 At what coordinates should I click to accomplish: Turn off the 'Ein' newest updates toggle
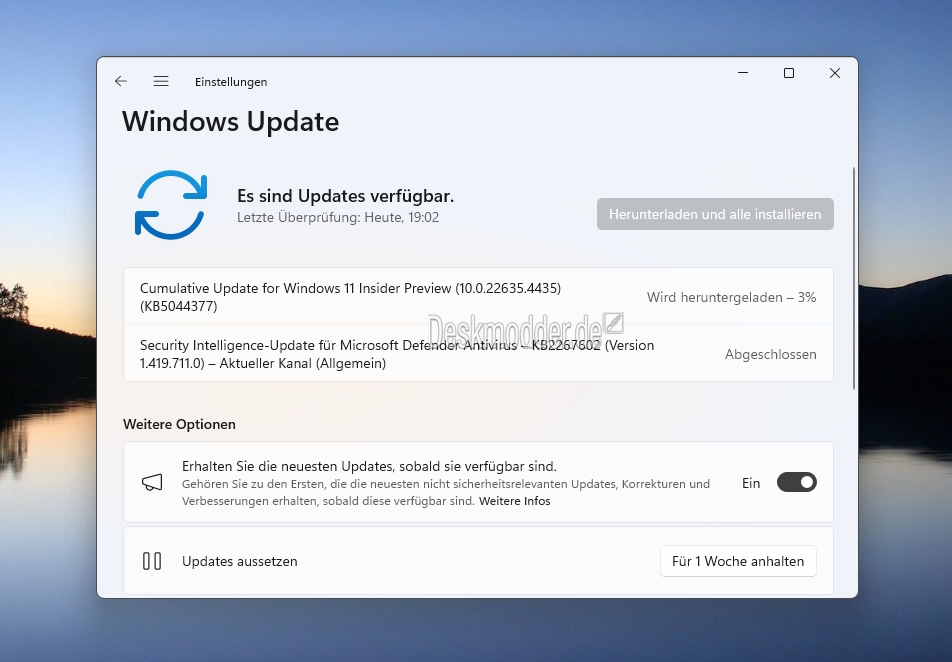797,483
